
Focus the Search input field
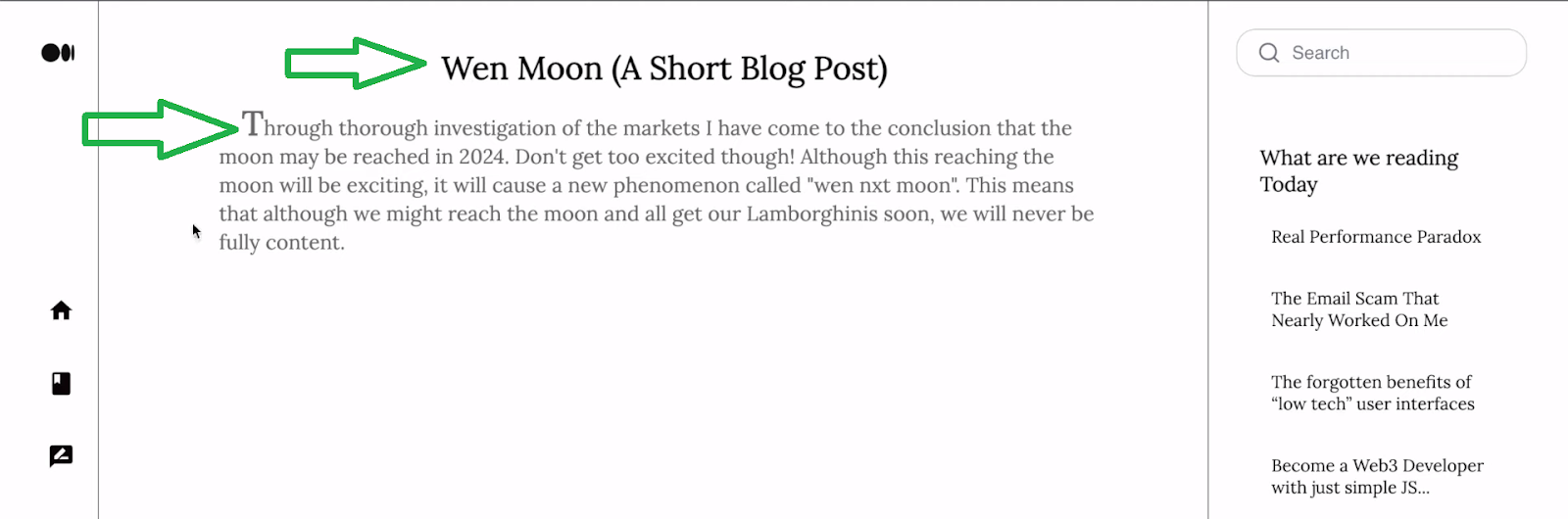[x=1381, y=53]
